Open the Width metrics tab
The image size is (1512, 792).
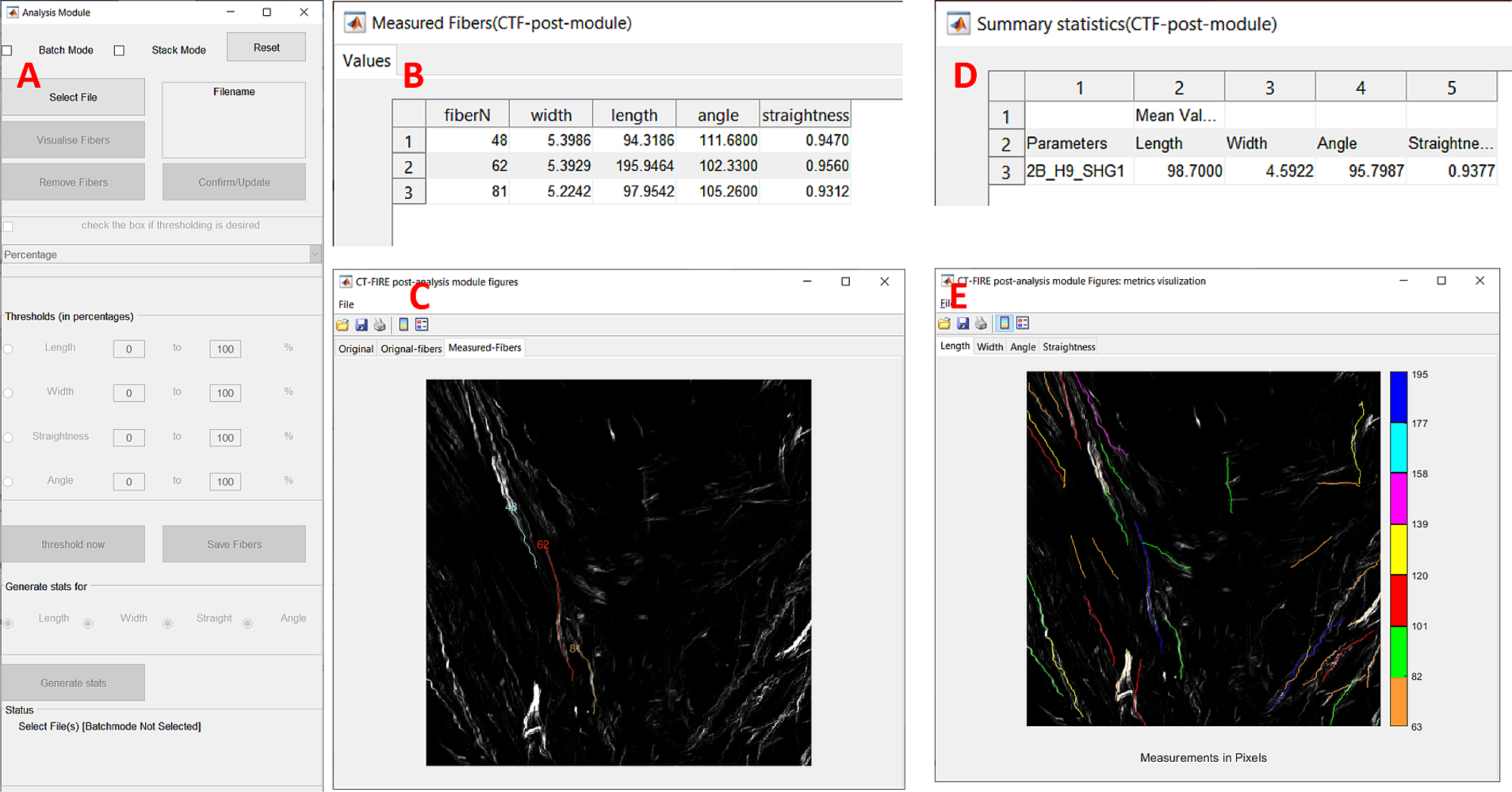pyautogui.click(x=990, y=346)
